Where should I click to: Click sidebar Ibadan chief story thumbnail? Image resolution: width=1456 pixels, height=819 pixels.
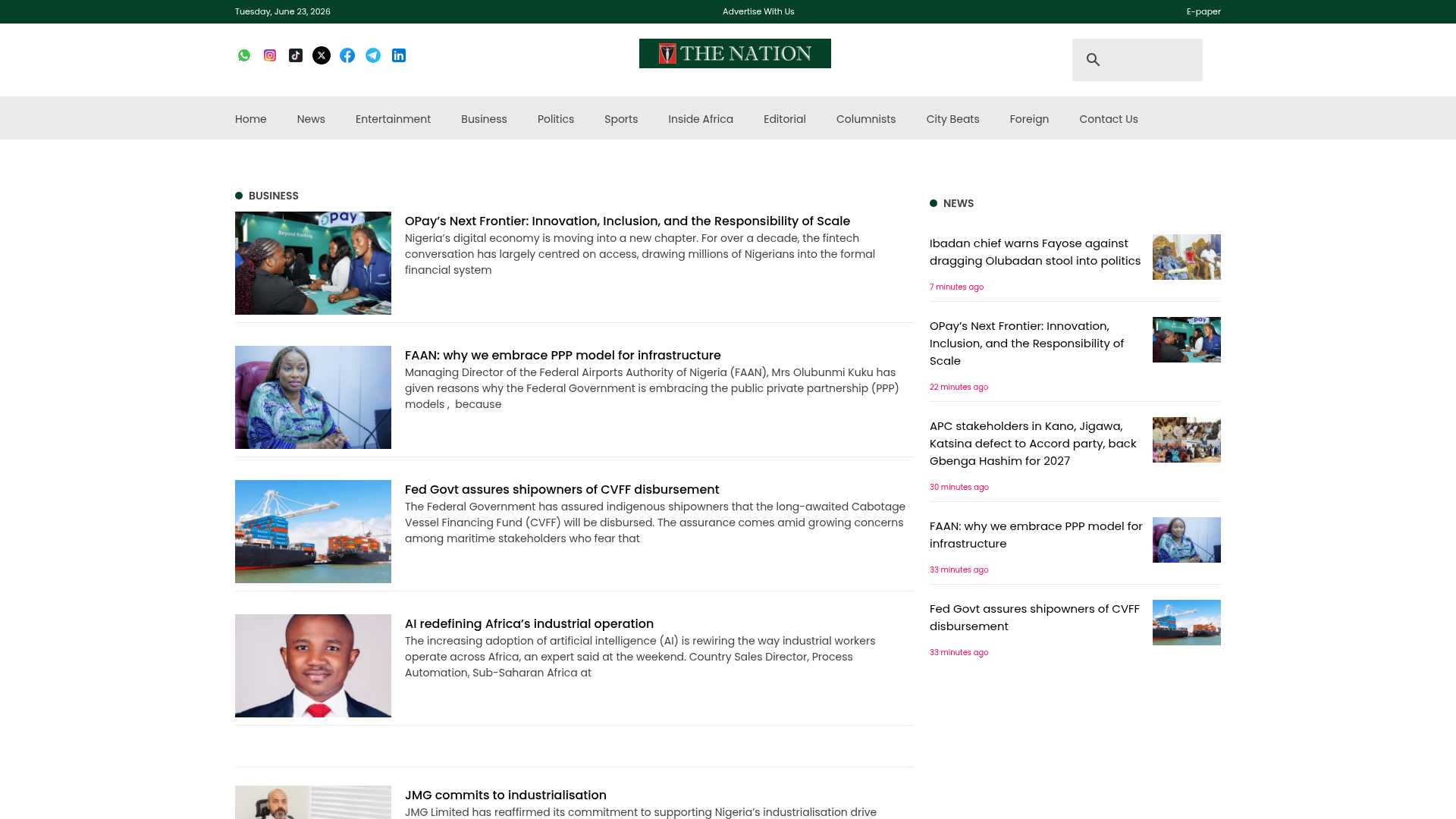click(1187, 257)
